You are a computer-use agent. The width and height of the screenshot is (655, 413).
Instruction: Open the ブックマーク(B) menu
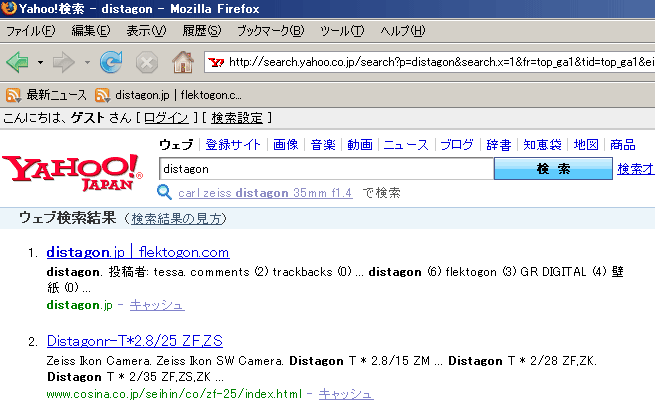point(271,30)
